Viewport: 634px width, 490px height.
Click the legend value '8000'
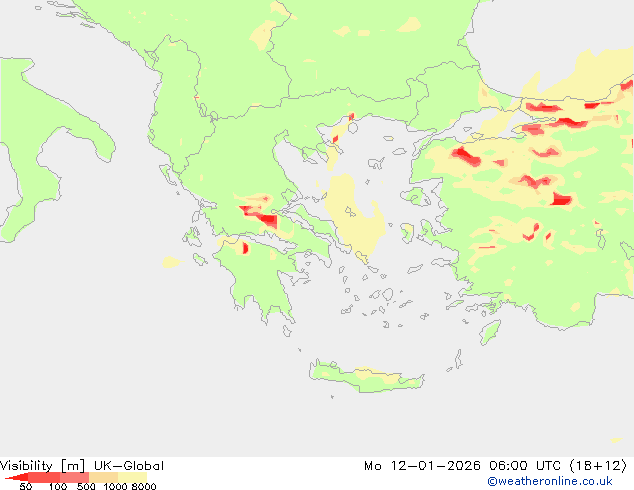tap(144, 486)
